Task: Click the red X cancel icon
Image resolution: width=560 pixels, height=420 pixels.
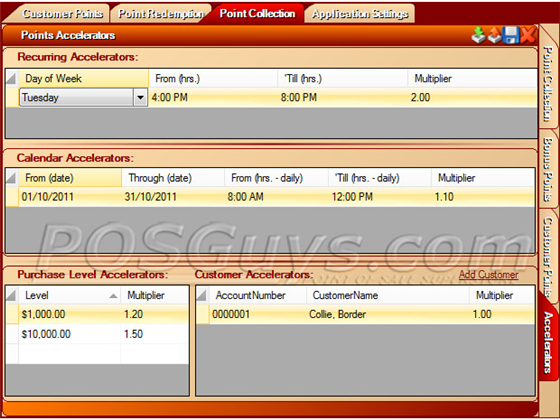Action: pos(528,35)
